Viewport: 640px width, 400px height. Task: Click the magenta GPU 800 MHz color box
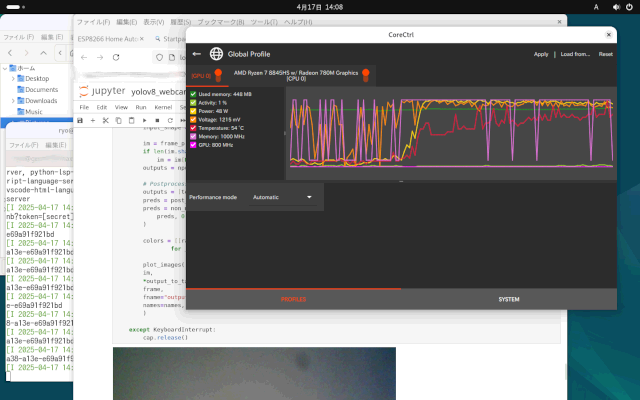click(x=193, y=145)
